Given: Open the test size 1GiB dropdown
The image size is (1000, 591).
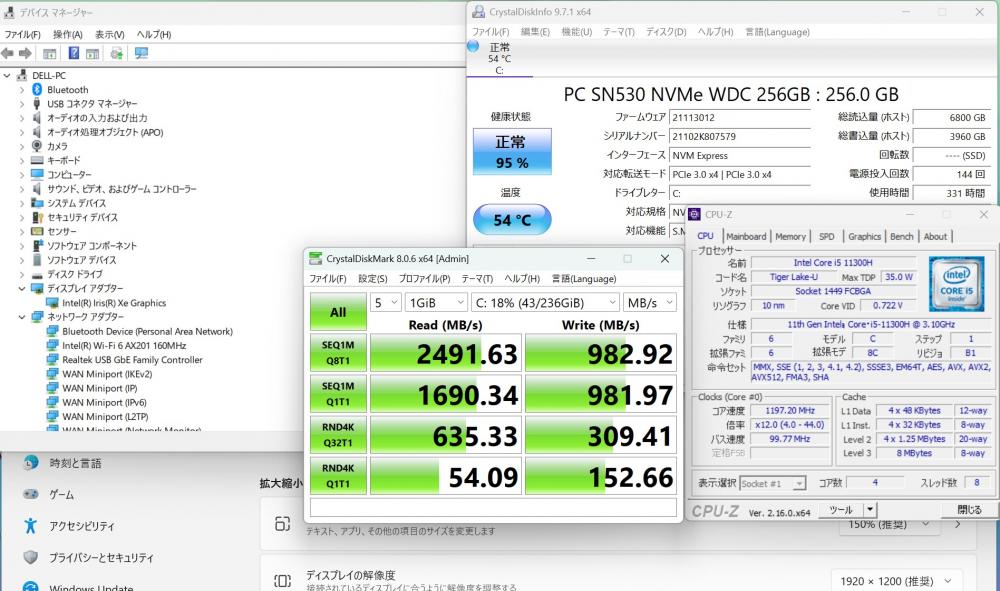Looking at the screenshot, I should coord(435,302).
